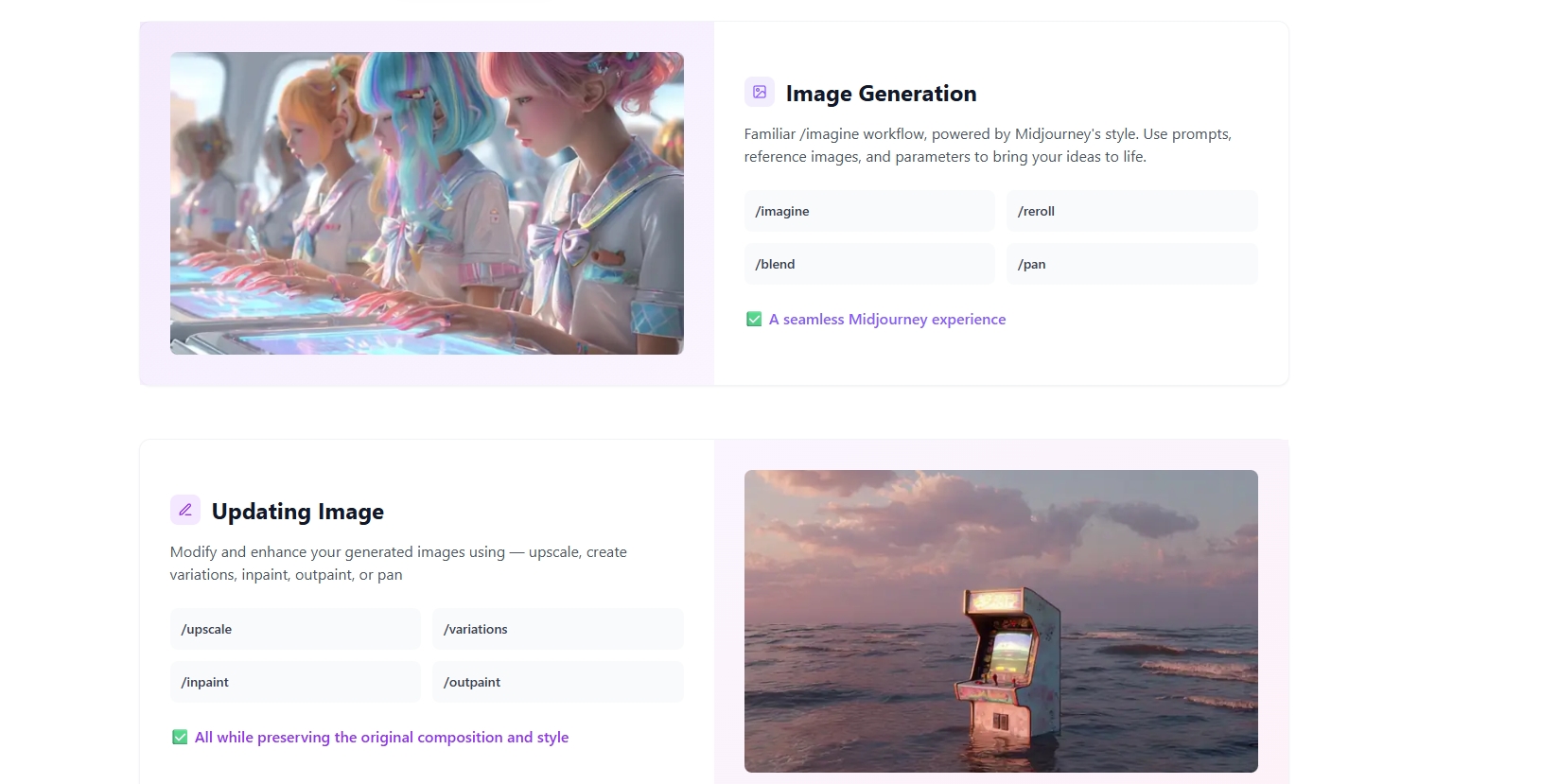Click the Updating Image pencil icon
This screenshot has height=784, width=1541.
click(x=185, y=510)
